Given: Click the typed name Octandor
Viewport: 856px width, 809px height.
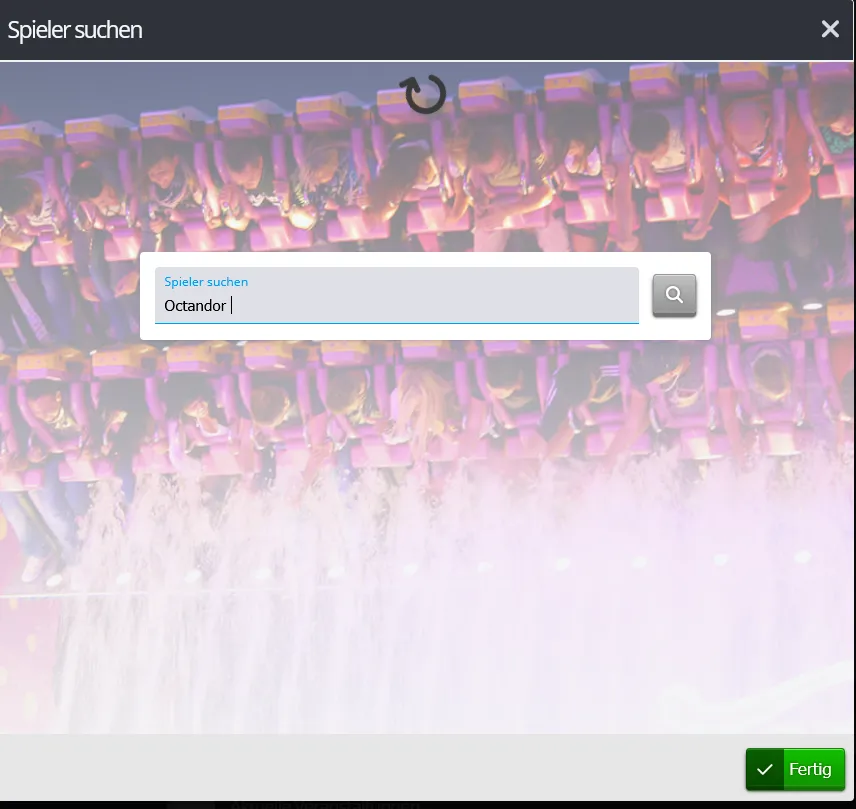Looking at the screenshot, I should click(x=195, y=306).
